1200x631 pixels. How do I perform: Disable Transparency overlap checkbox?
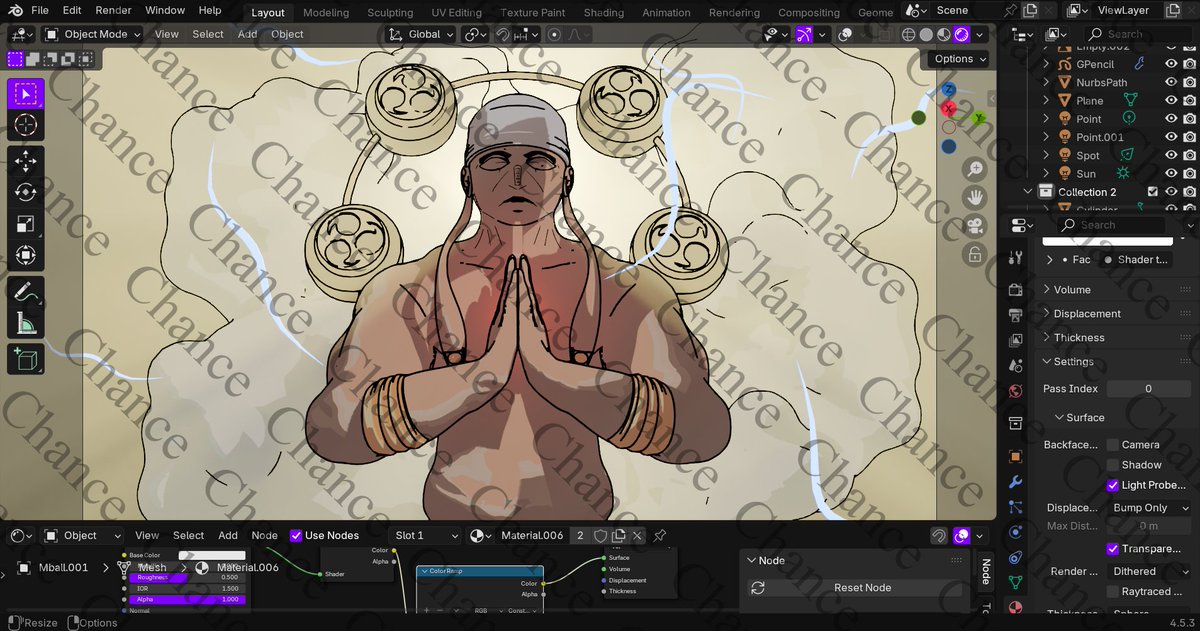click(x=1113, y=549)
